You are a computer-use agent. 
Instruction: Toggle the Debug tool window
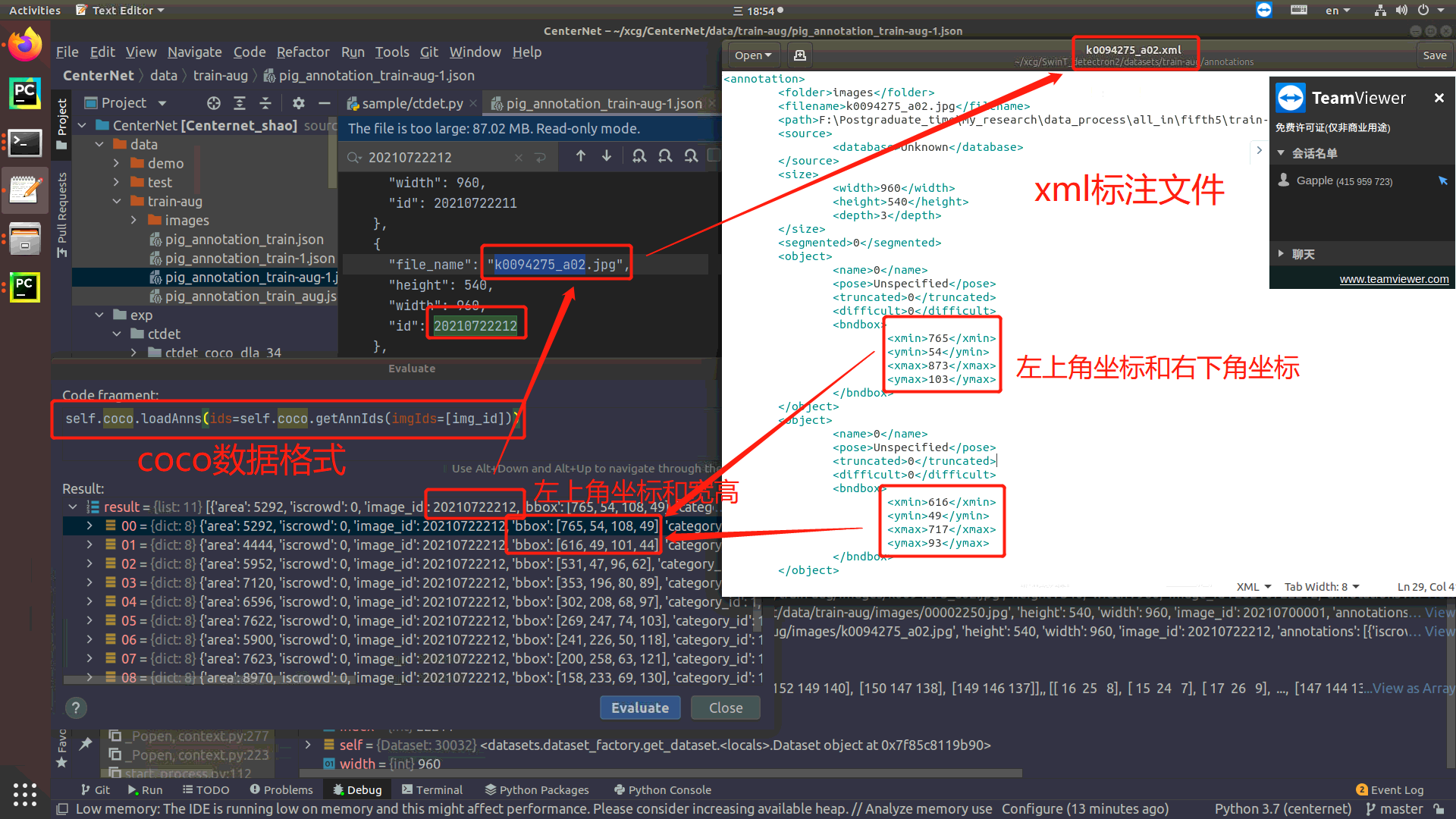click(357, 789)
